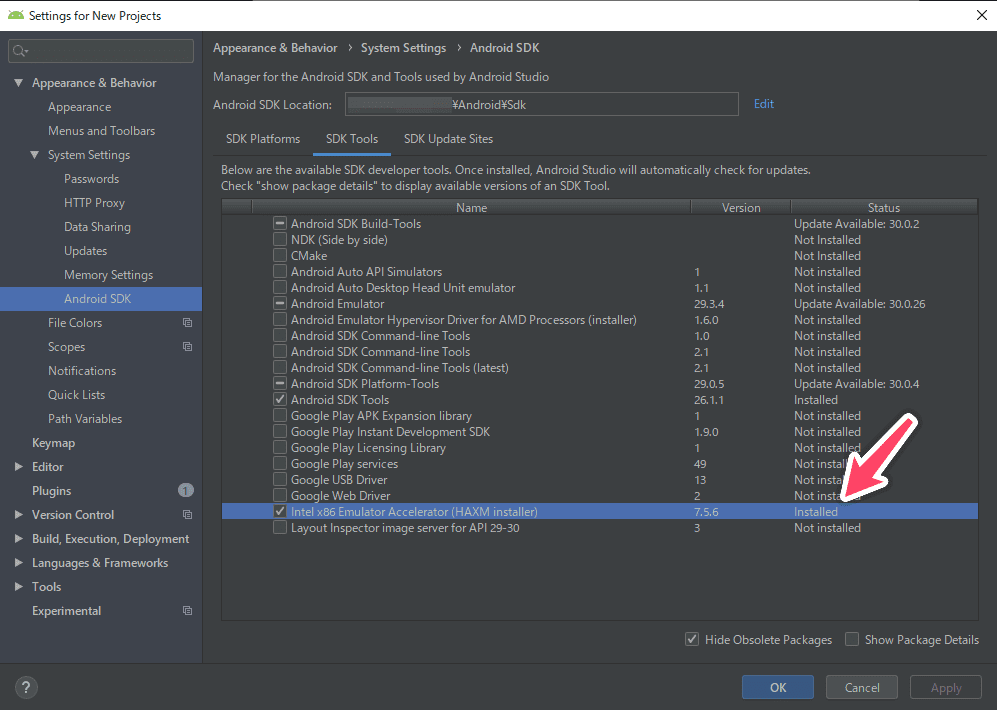This screenshot has width=997, height=710.
Task: Open the Appearance settings page
Action: [79, 107]
